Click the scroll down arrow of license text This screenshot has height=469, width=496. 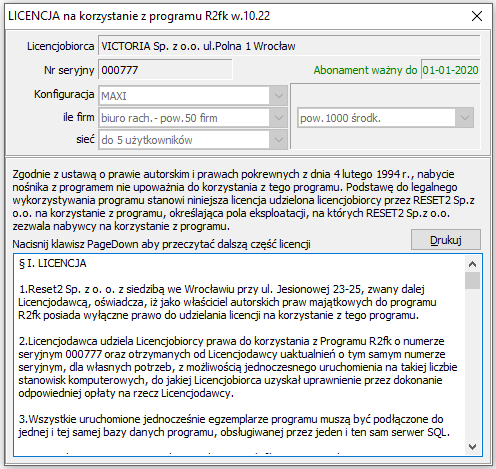pyautogui.click(x=472, y=447)
